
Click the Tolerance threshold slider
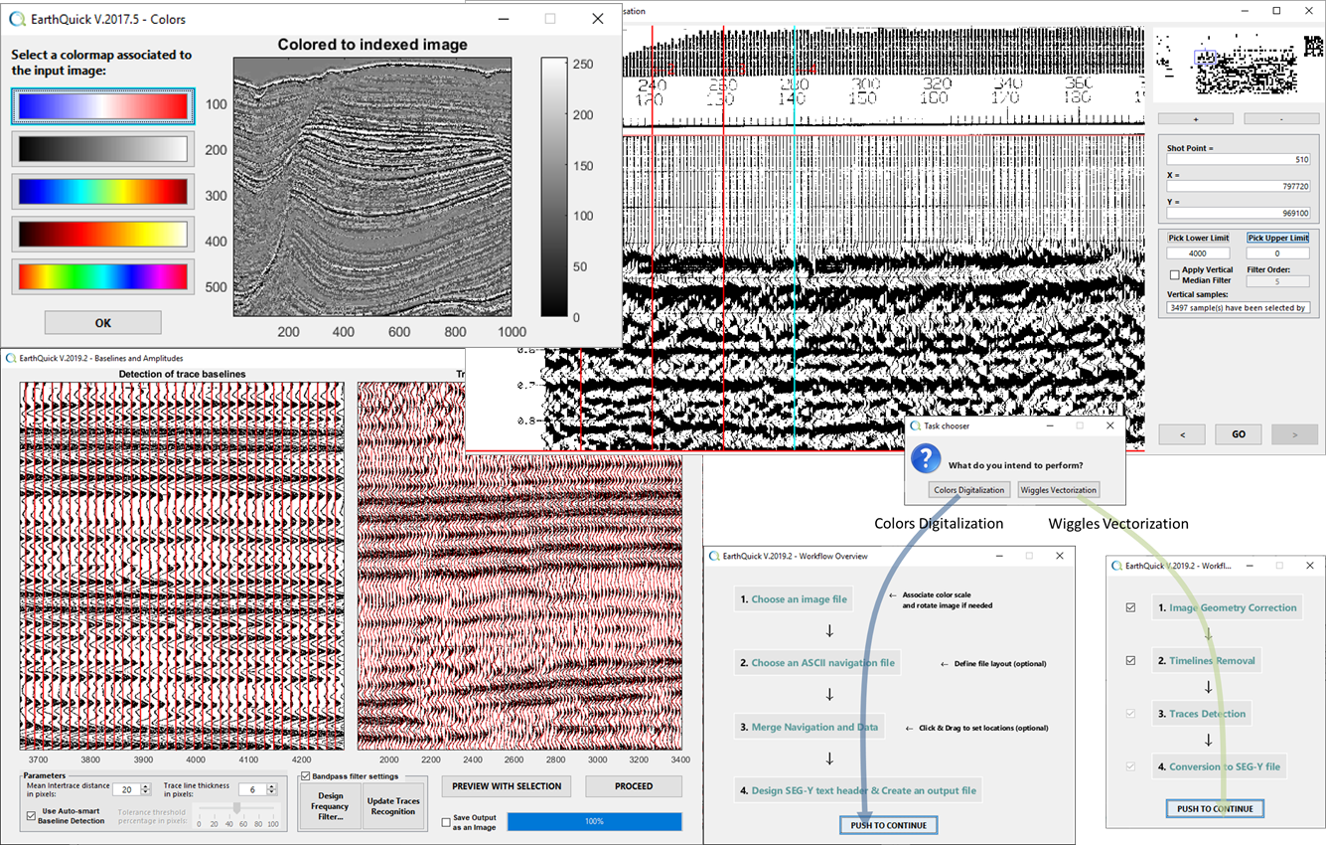pyautogui.click(x=238, y=808)
